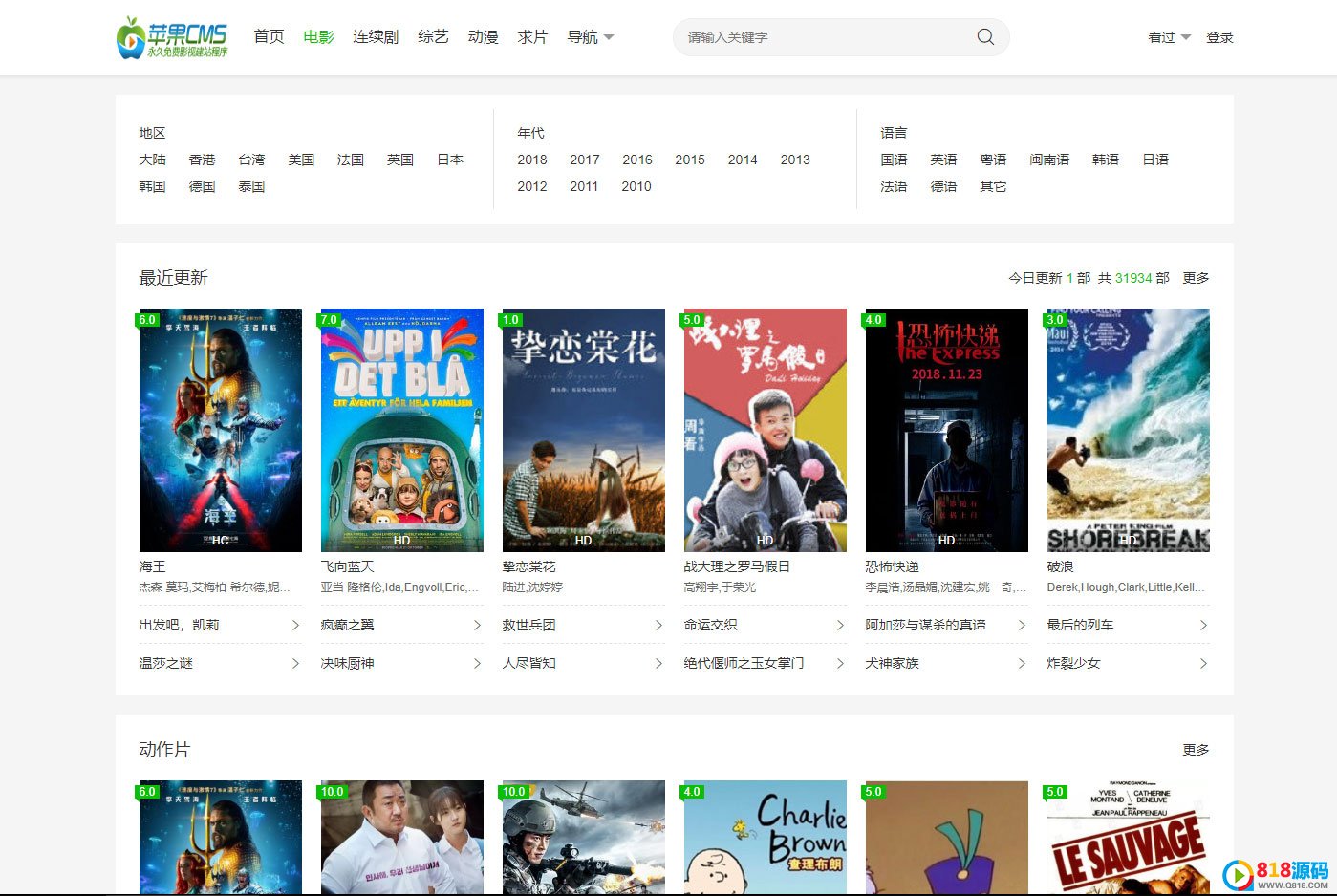Filter by language 粤语
Viewport: 1337px width, 896px height.
pos(993,160)
